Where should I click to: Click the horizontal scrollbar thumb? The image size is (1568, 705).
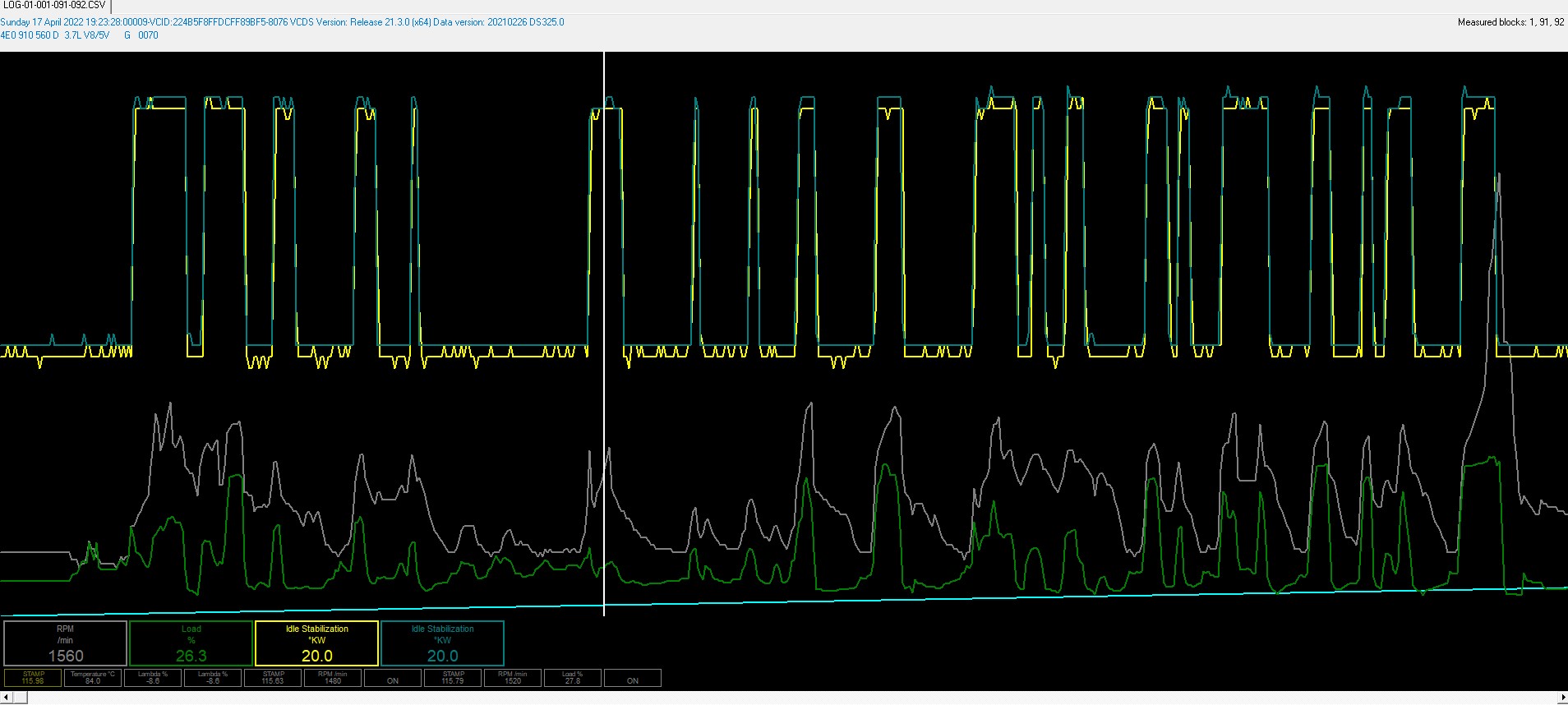click(20, 698)
